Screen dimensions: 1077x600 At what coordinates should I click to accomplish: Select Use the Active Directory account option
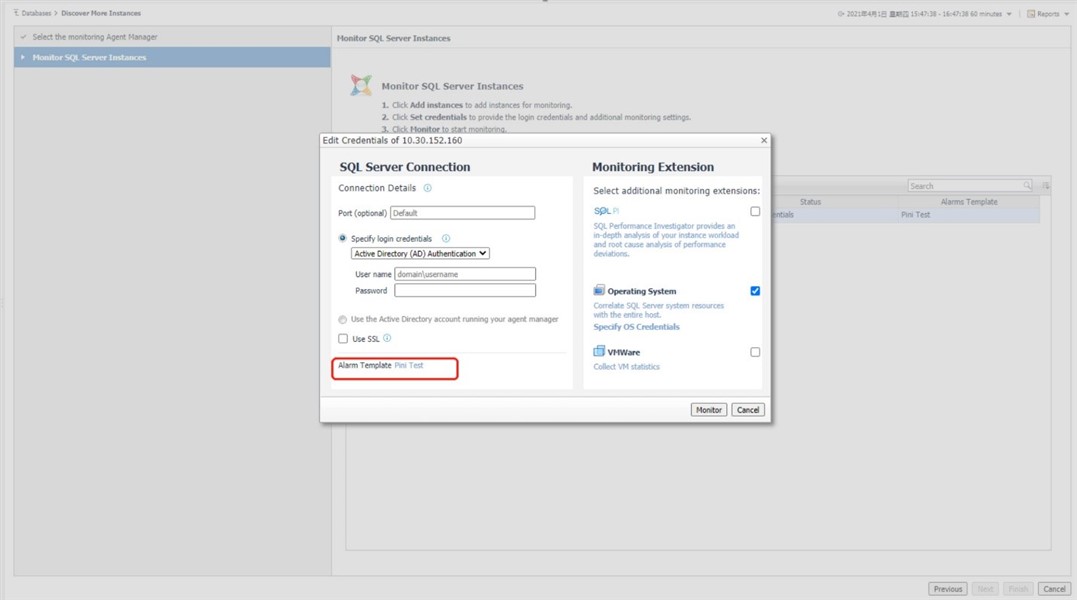343,319
